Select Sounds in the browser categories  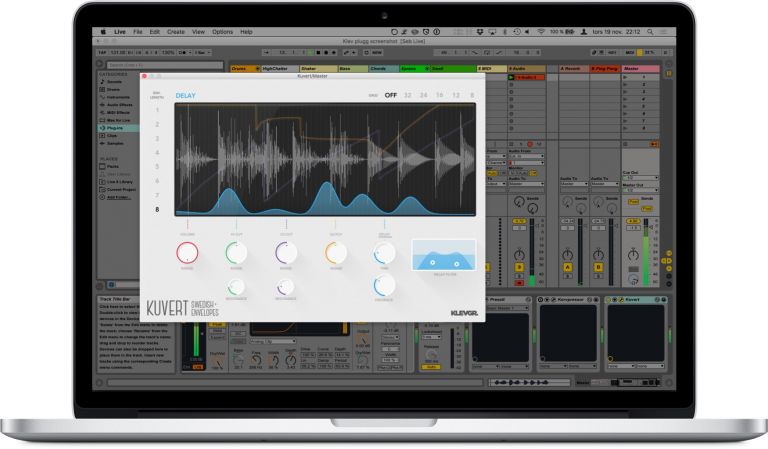115,82
